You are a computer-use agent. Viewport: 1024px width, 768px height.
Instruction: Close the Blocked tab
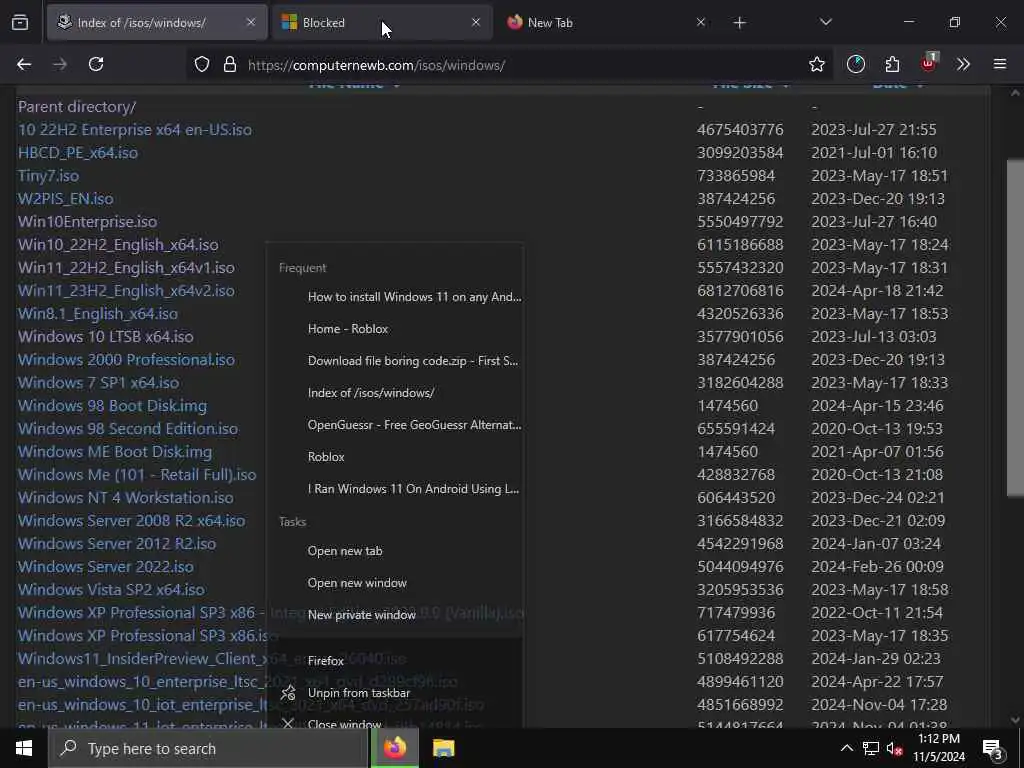point(475,22)
